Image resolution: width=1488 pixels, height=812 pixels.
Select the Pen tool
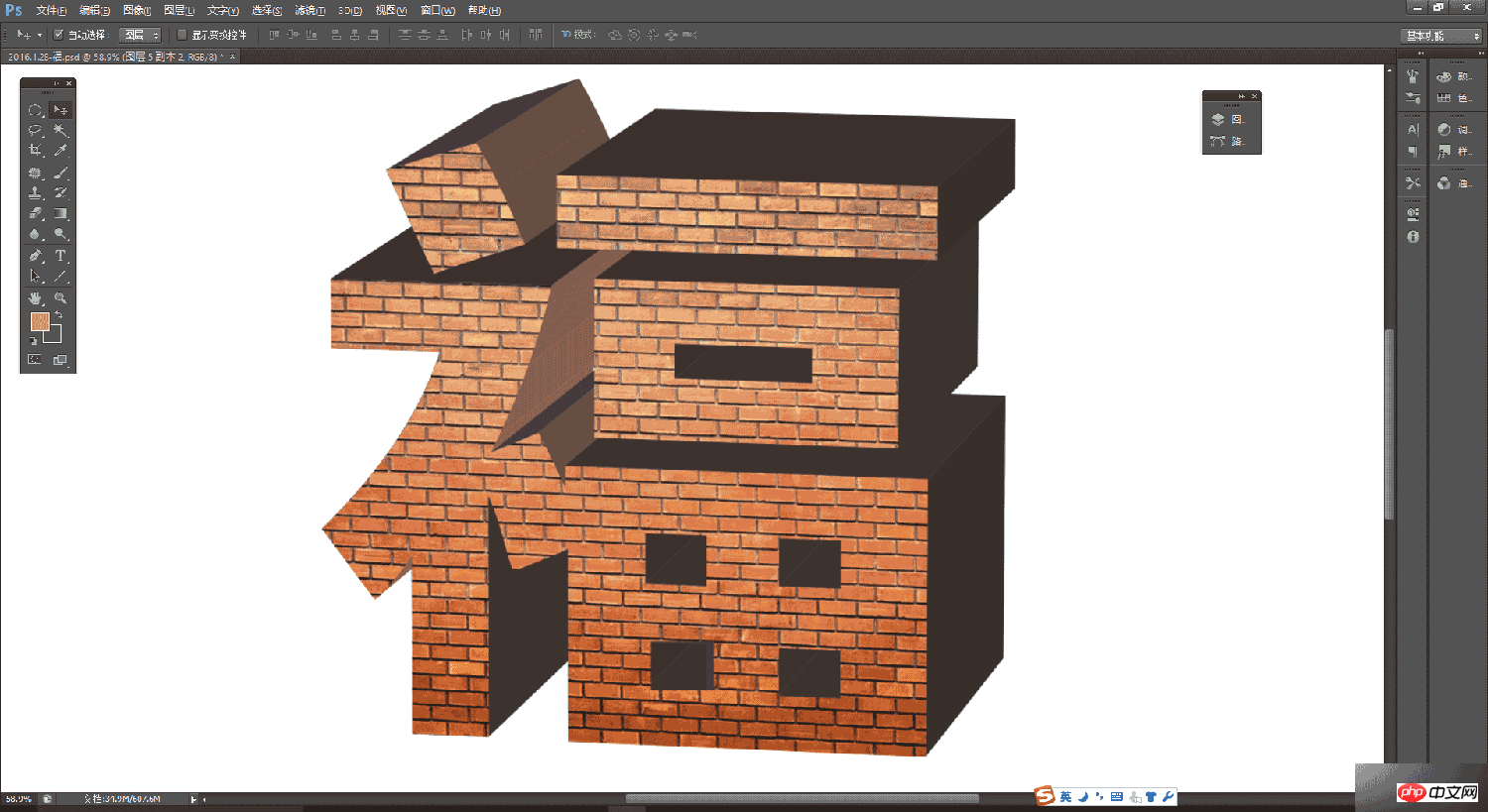tap(36, 256)
